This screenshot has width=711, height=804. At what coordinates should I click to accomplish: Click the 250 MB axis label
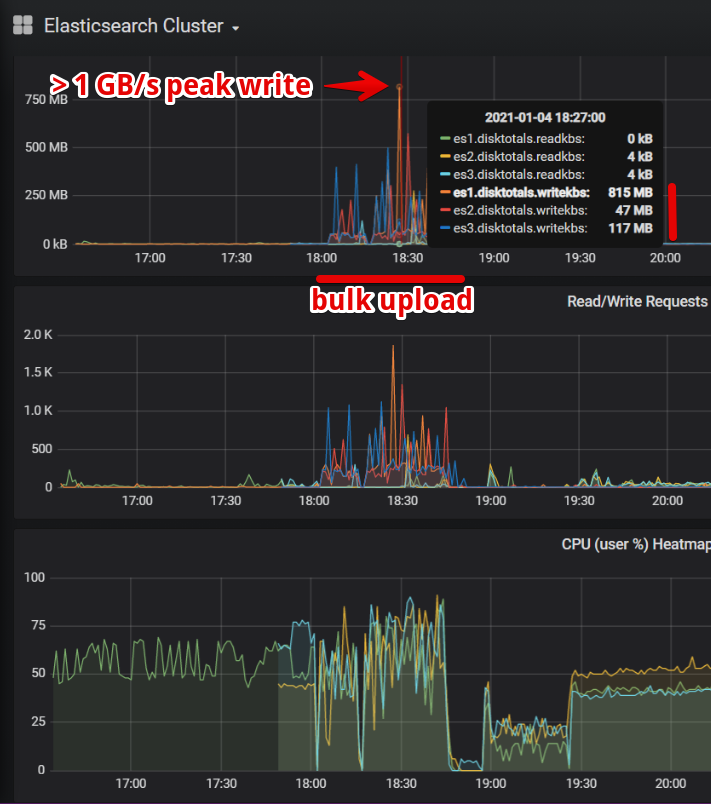47,195
